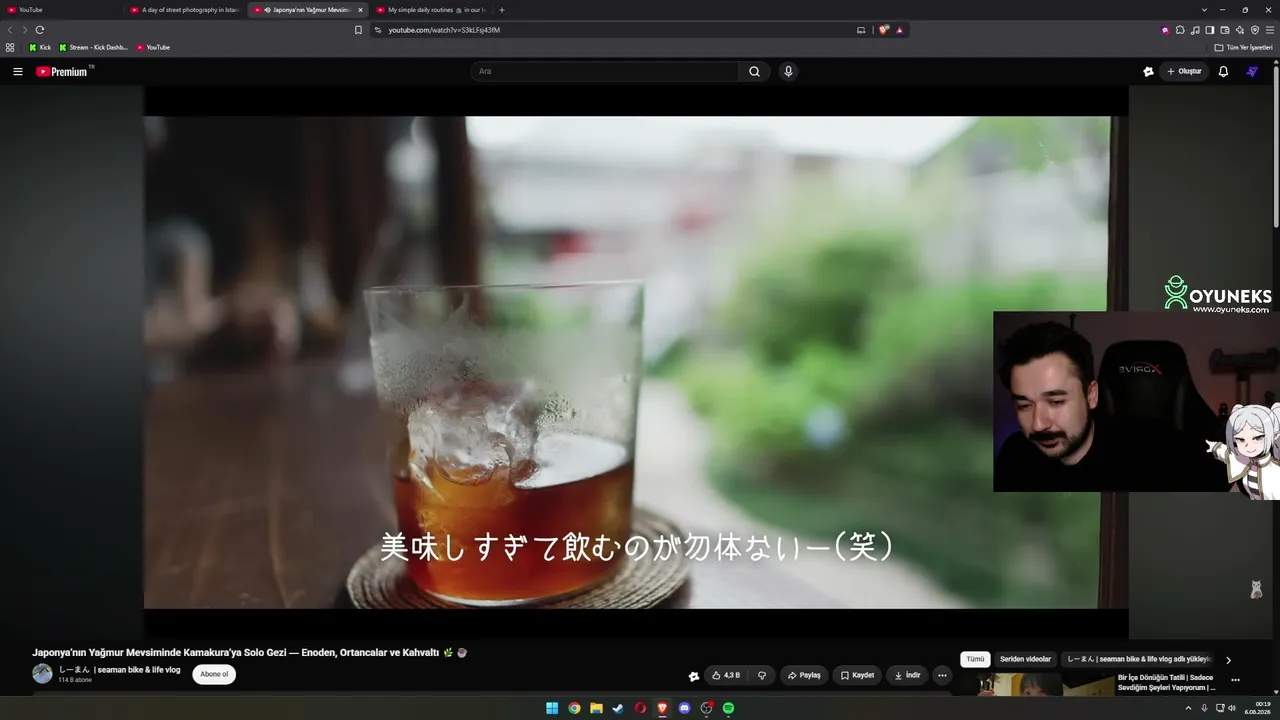Open the YouTube account avatar menu
Viewport: 1280px width, 720px height.
coord(1252,71)
